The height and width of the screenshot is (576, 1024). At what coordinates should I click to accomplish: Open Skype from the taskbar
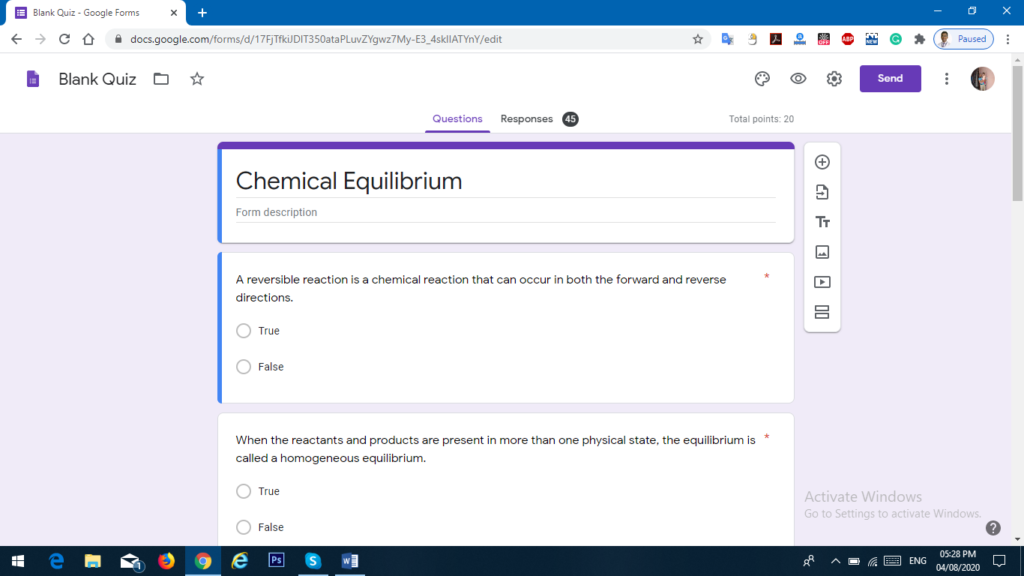tap(313, 561)
